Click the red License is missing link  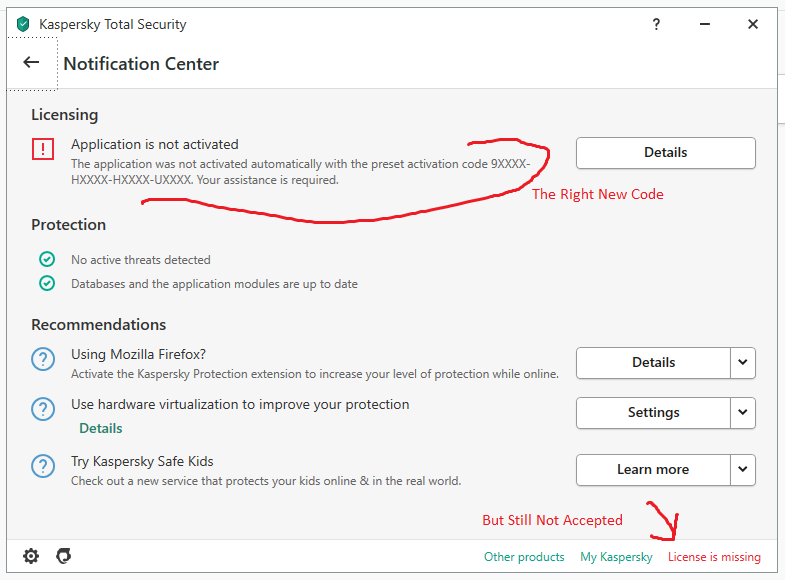(x=714, y=557)
